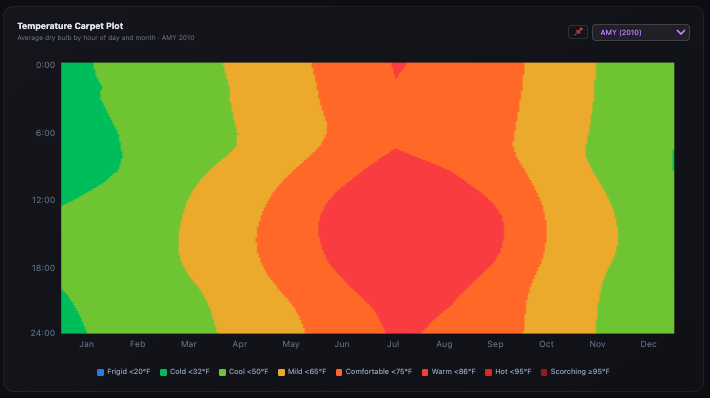710x398 pixels.
Task: Click the "Mar" month axis label
Action: 189,344
